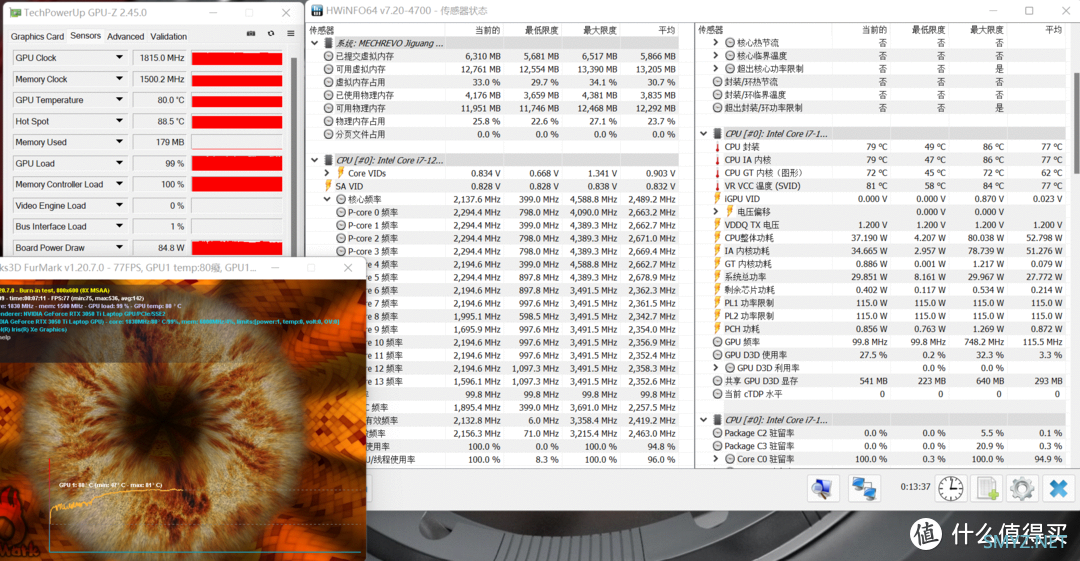Click the circle icon beside GPU 频率

[x=717, y=342]
